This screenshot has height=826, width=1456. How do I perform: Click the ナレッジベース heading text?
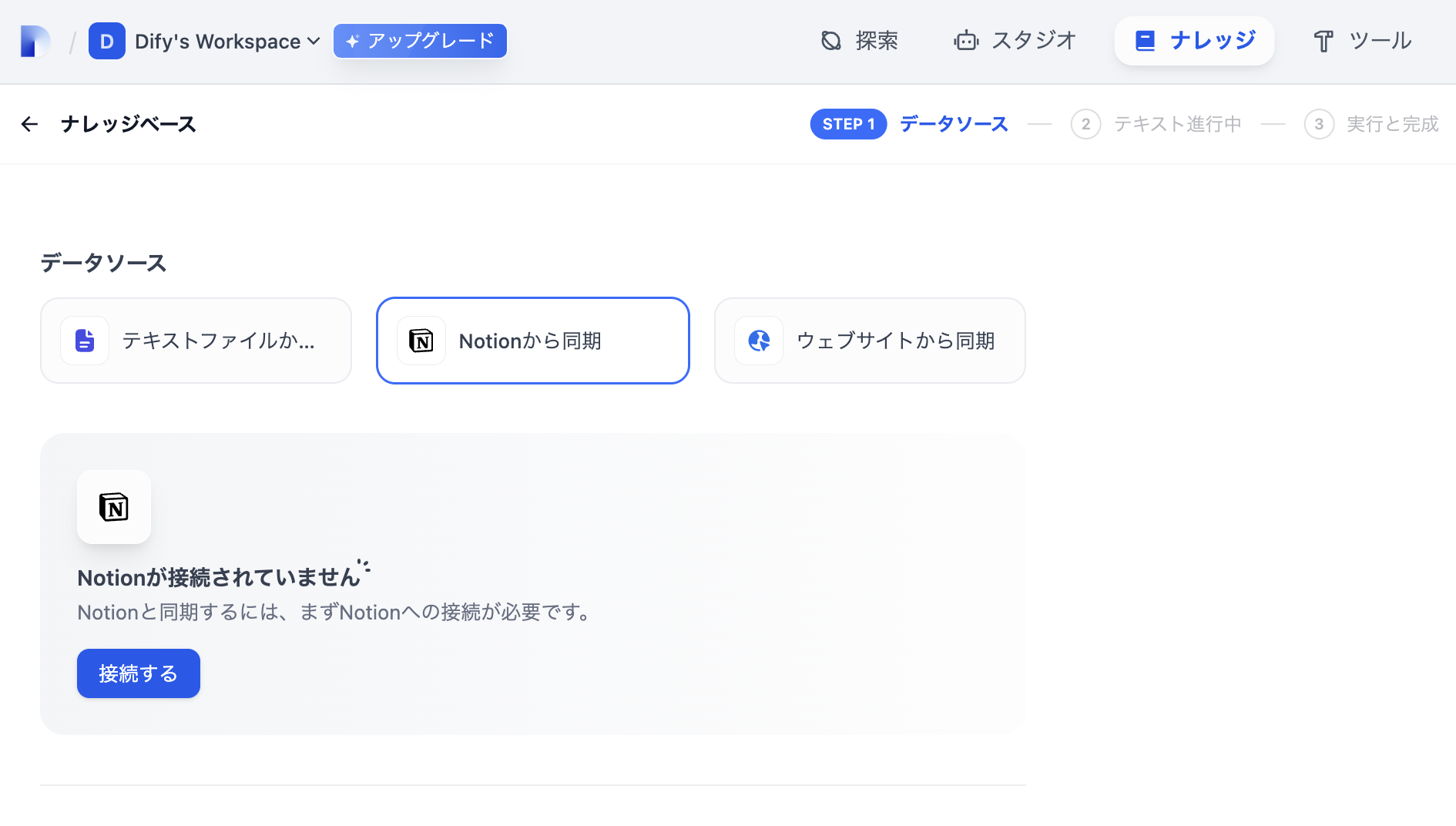pos(129,124)
